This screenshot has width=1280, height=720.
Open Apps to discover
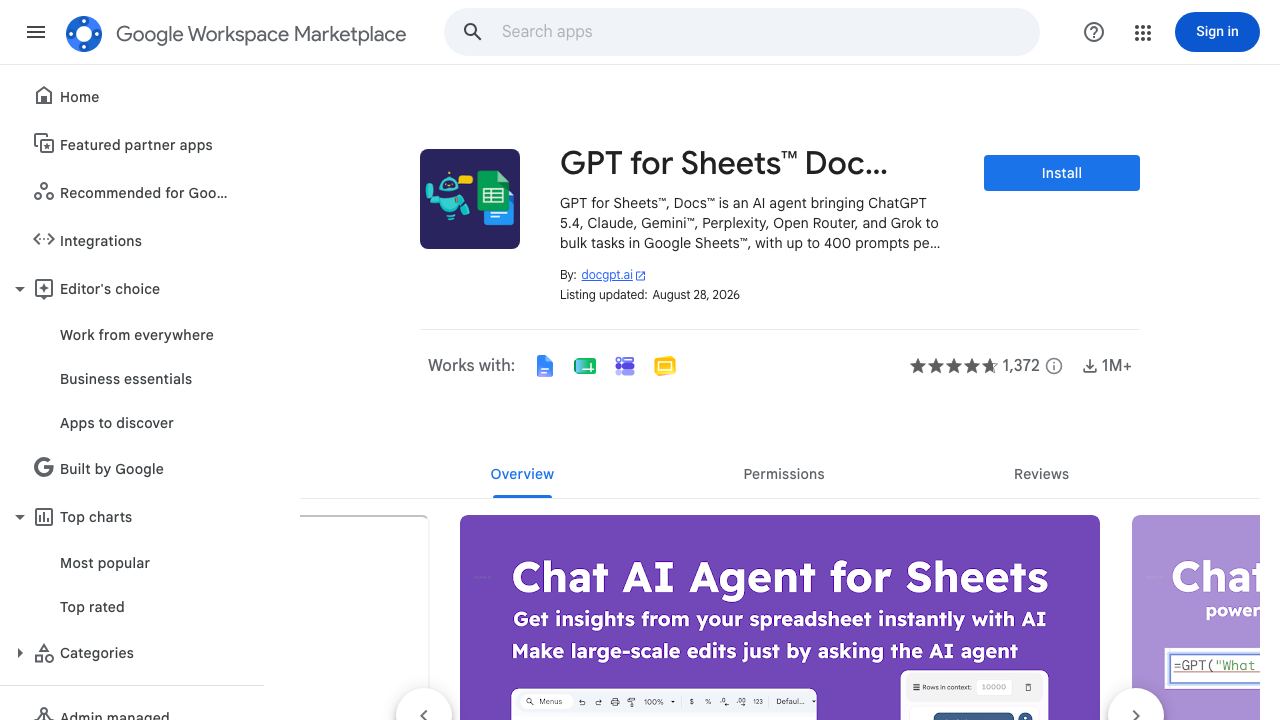117,423
